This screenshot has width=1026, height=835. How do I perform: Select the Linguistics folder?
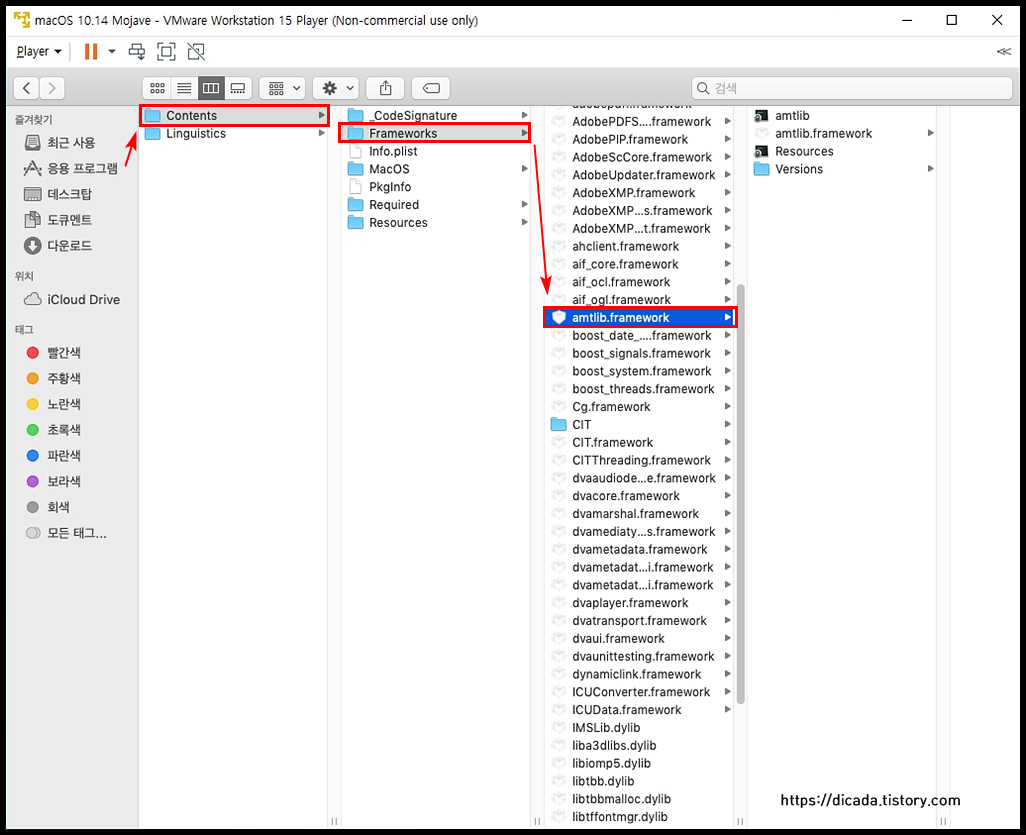pos(234,133)
